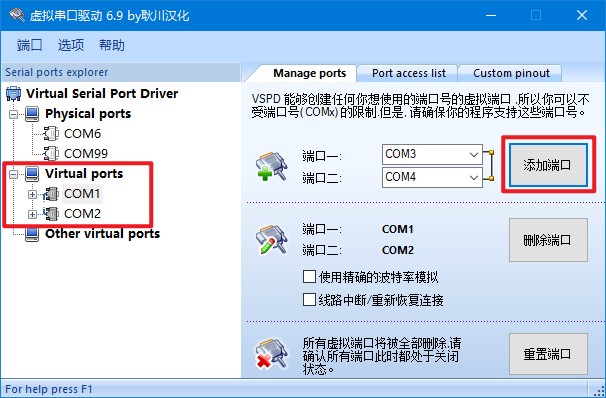Expand the COM2 virtual port node

click(32, 214)
